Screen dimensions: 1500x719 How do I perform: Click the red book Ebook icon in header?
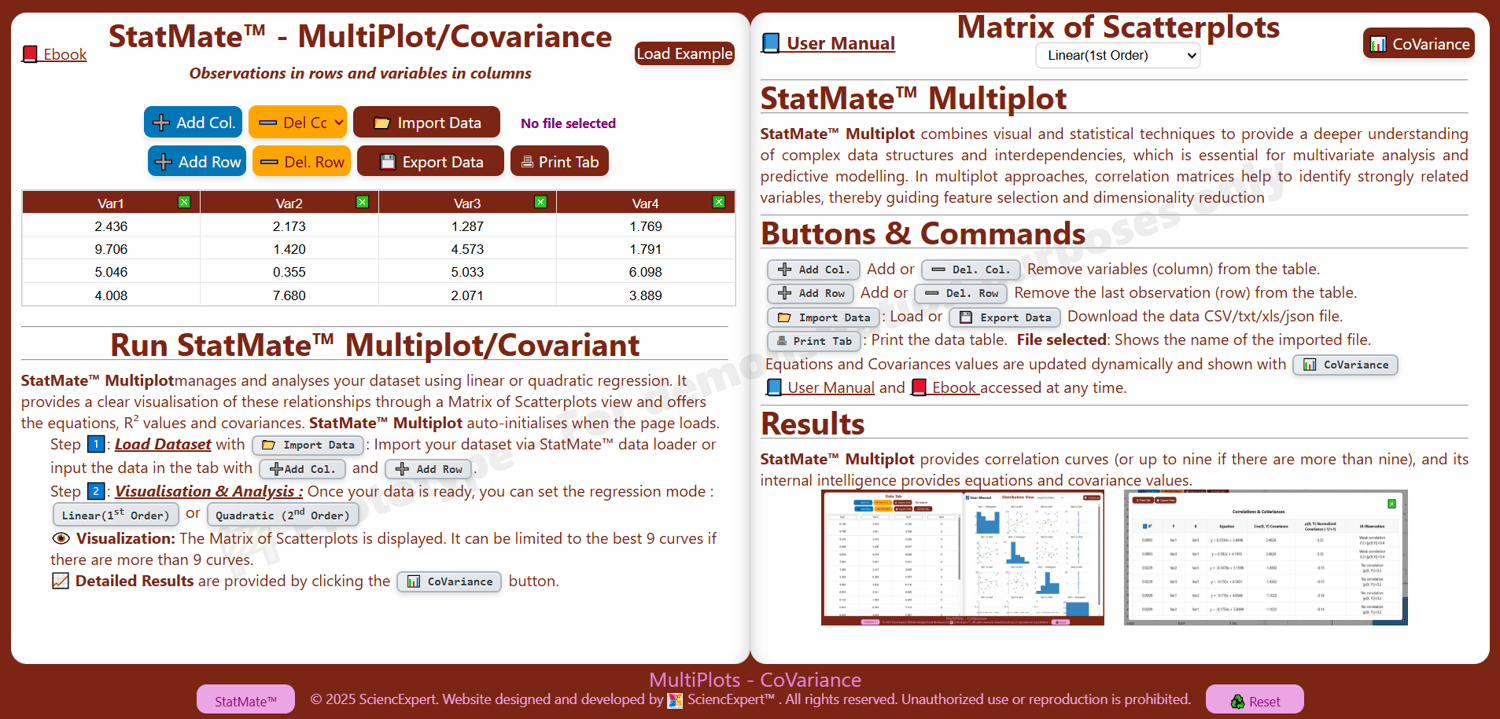(x=30, y=54)
